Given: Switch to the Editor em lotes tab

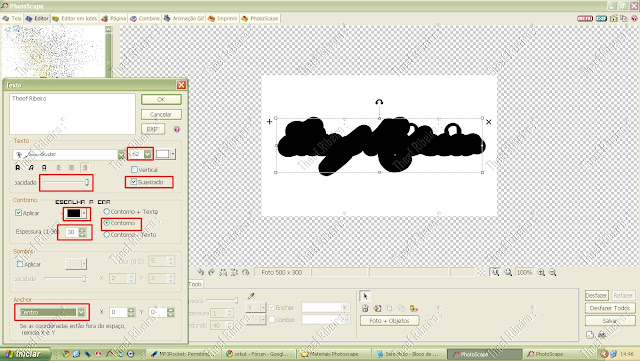Looking at the screenshot, I should pyautogui.click(x=75, y=18).
